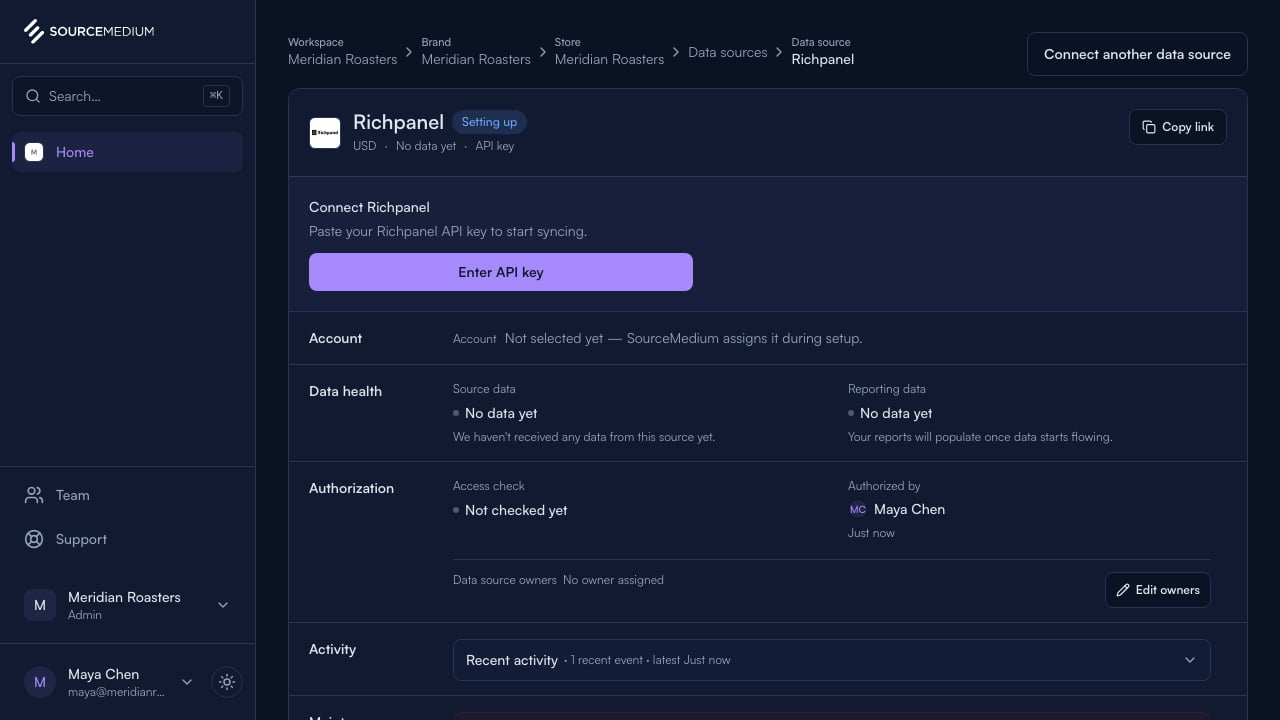
Task: Click the "No owner assigned" text
Action: point(613,580)
